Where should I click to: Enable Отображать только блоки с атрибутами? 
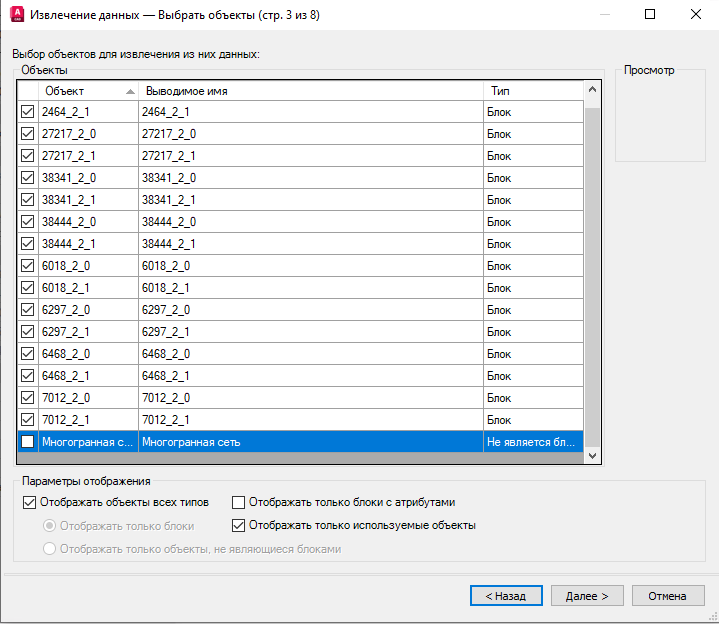pyautogui.click(x=238, y=503)
